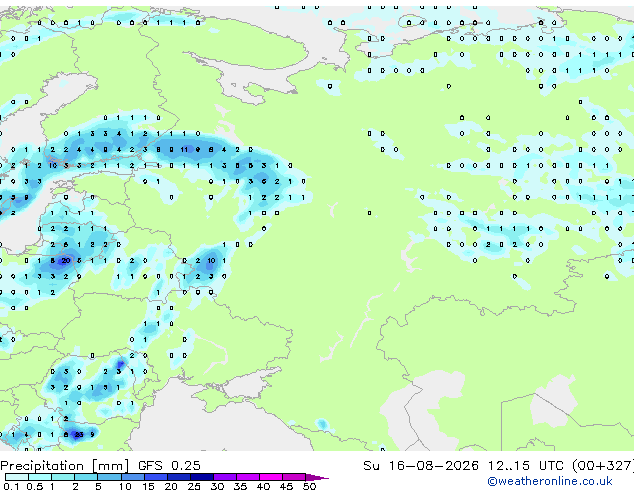Click the '(00+327)' forecast offset text
Screen dimensions: 634x490
tap(603, 466)
